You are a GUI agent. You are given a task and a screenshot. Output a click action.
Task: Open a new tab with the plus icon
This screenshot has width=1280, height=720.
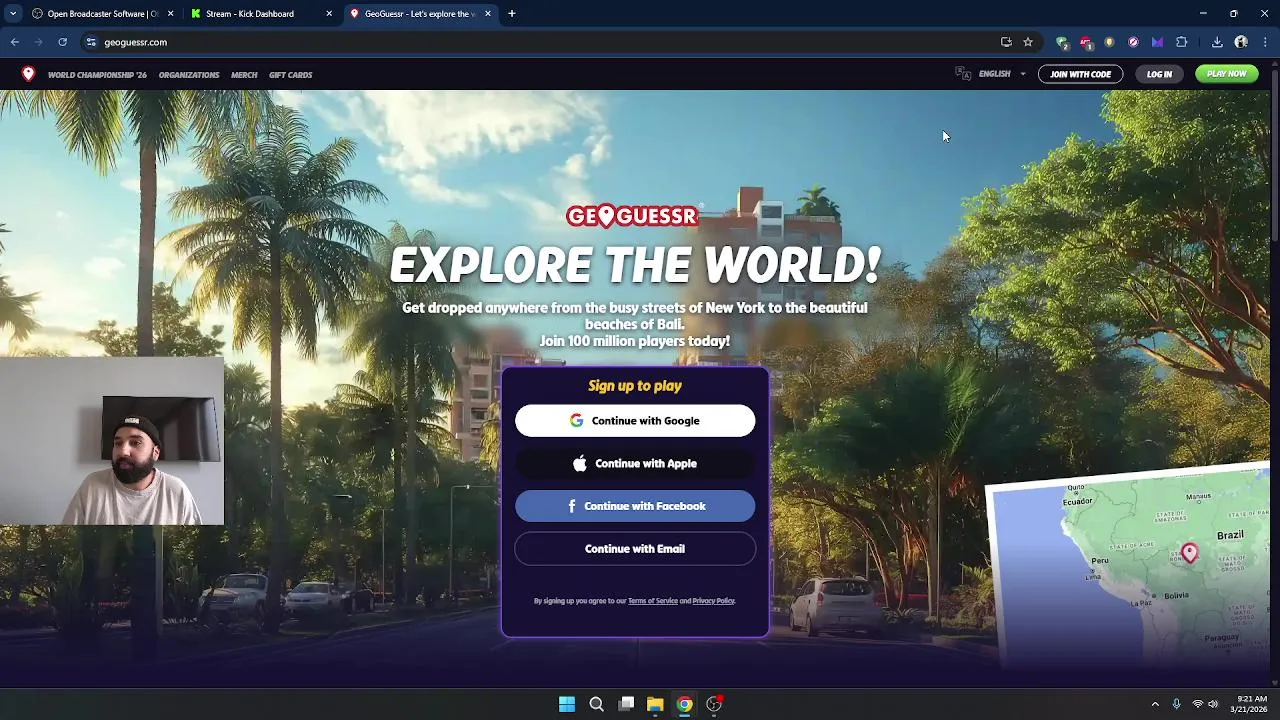click(x=512, y=14)
